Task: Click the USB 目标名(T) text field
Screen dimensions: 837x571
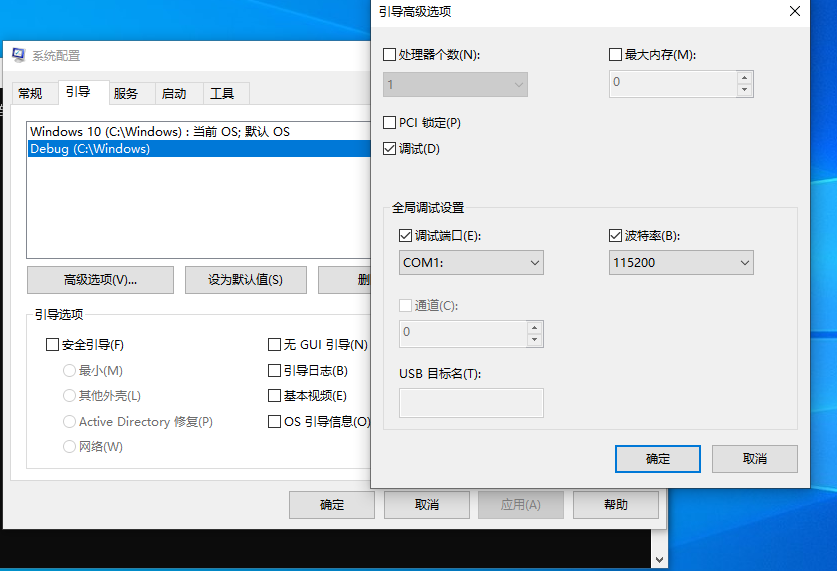Action: 471,403
